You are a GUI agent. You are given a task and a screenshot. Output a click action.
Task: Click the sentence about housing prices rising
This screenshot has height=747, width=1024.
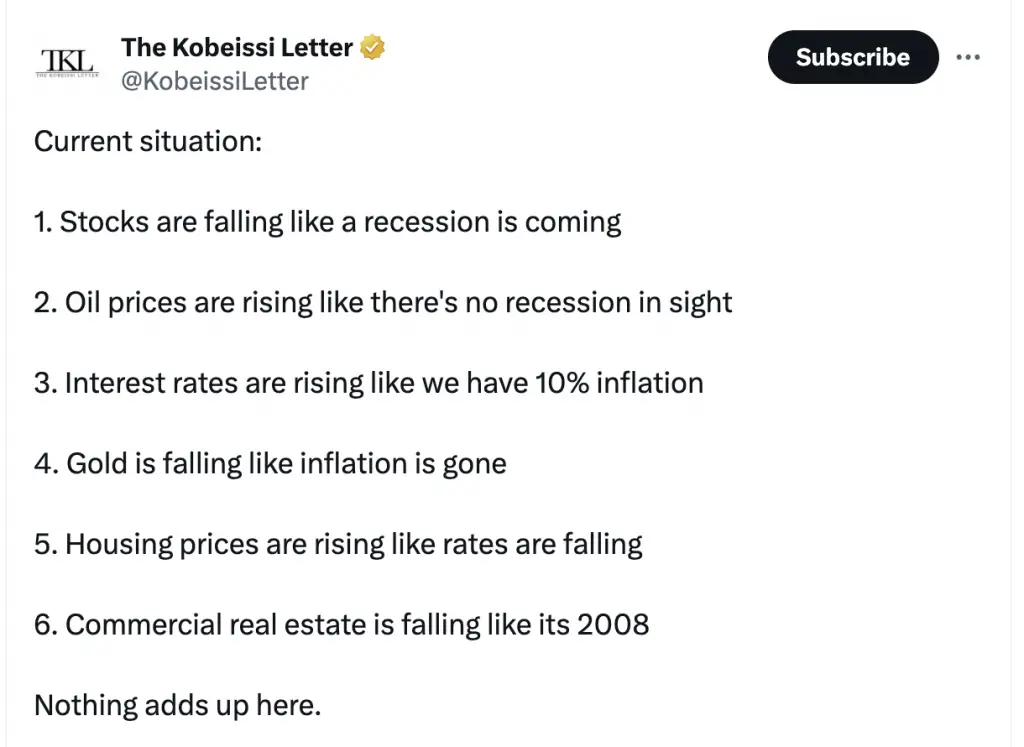coord(338,544)
